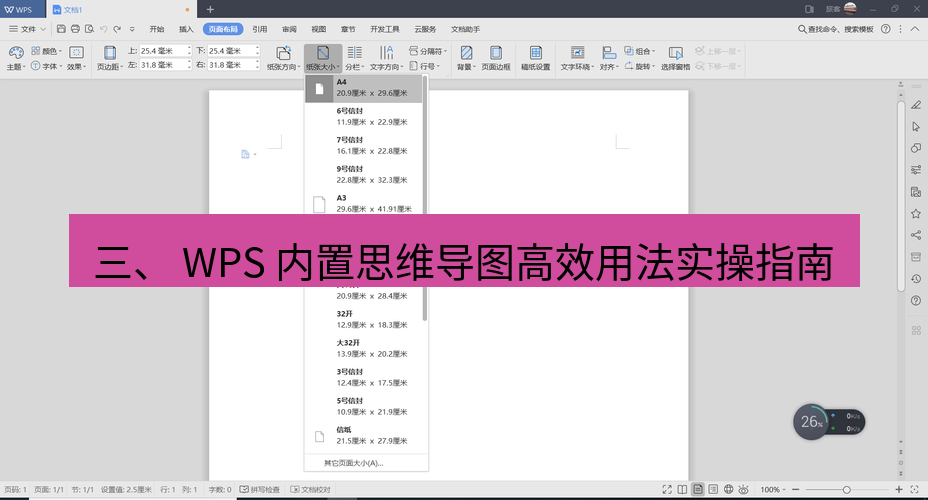928x500 pixels.
Task: Switch to outline view icon in status bar
Action: click(713, 489)
